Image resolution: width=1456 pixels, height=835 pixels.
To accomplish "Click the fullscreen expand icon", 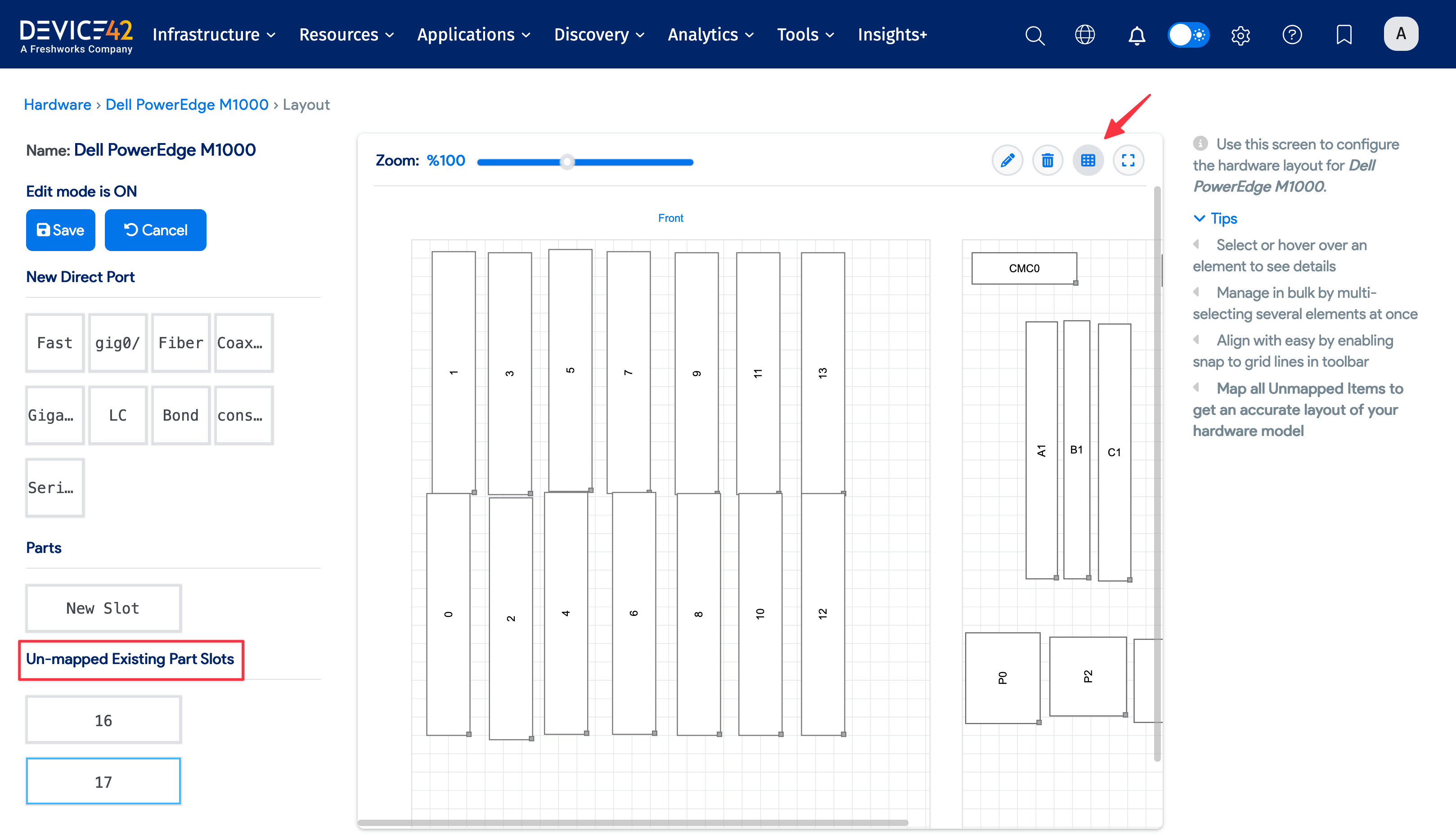I will (1128, 161).
